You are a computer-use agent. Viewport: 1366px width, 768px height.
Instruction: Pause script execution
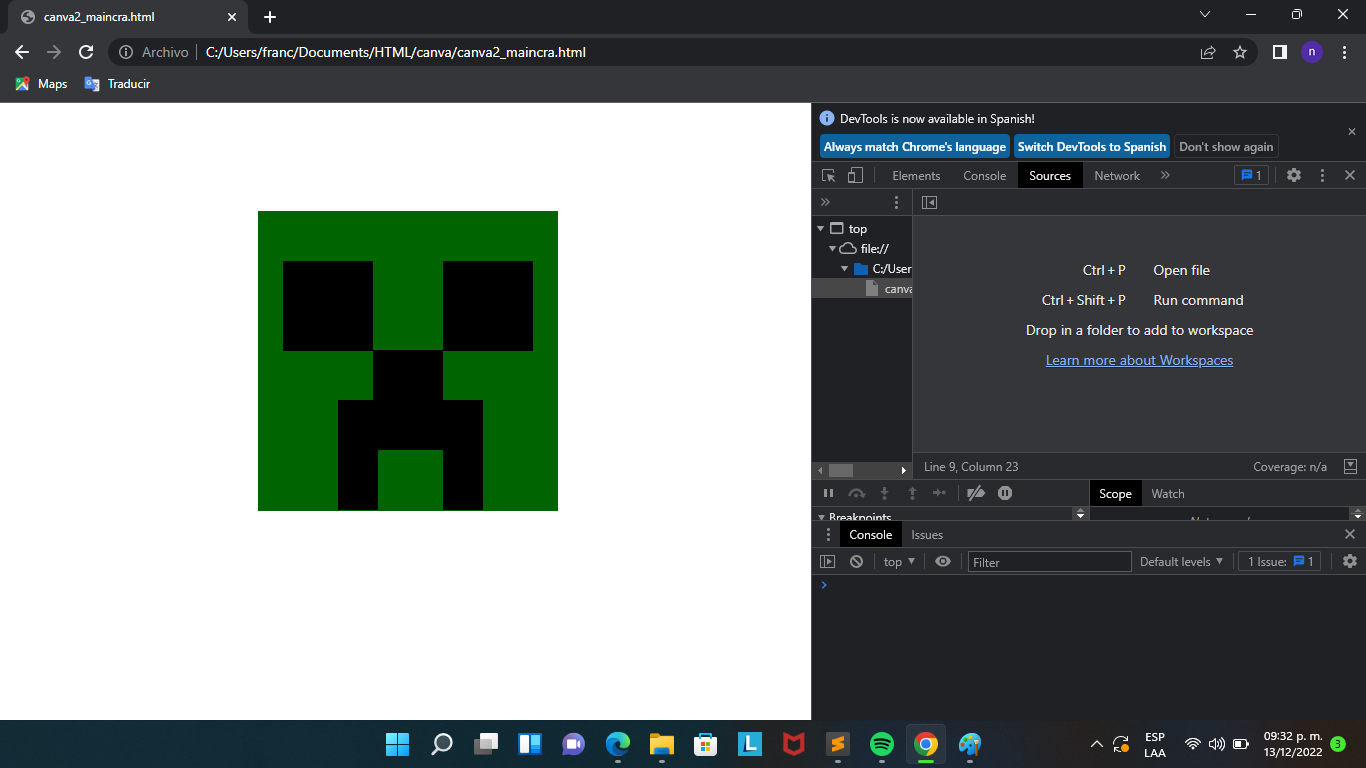(828, 493)
